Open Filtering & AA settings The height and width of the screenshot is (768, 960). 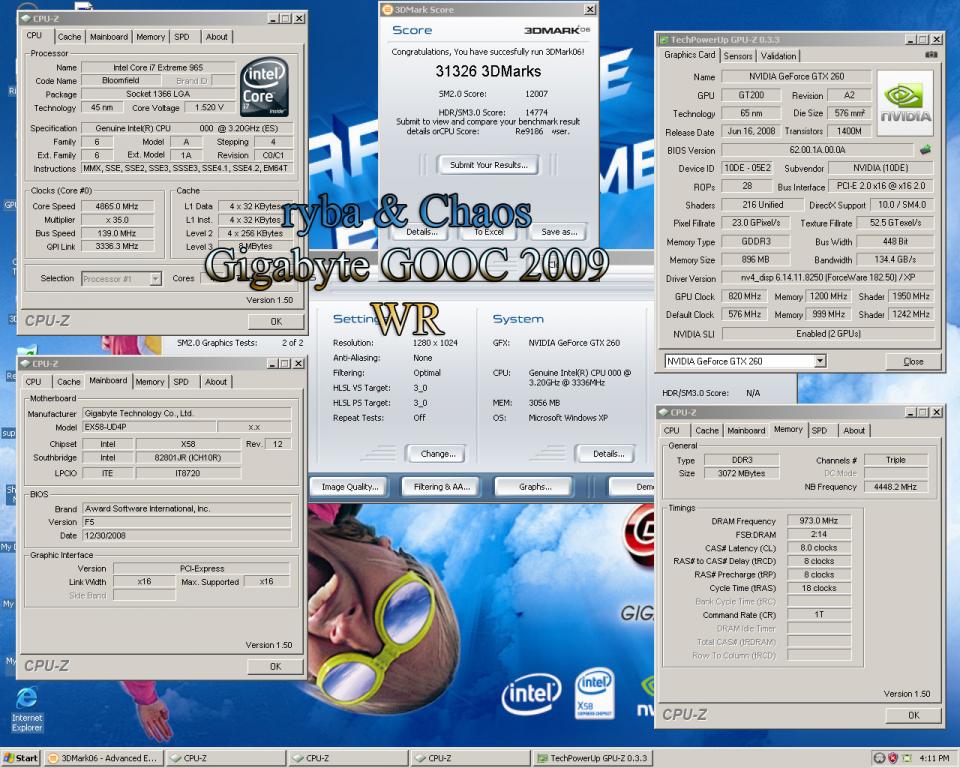pyautogui.click(x=441, y=487)
